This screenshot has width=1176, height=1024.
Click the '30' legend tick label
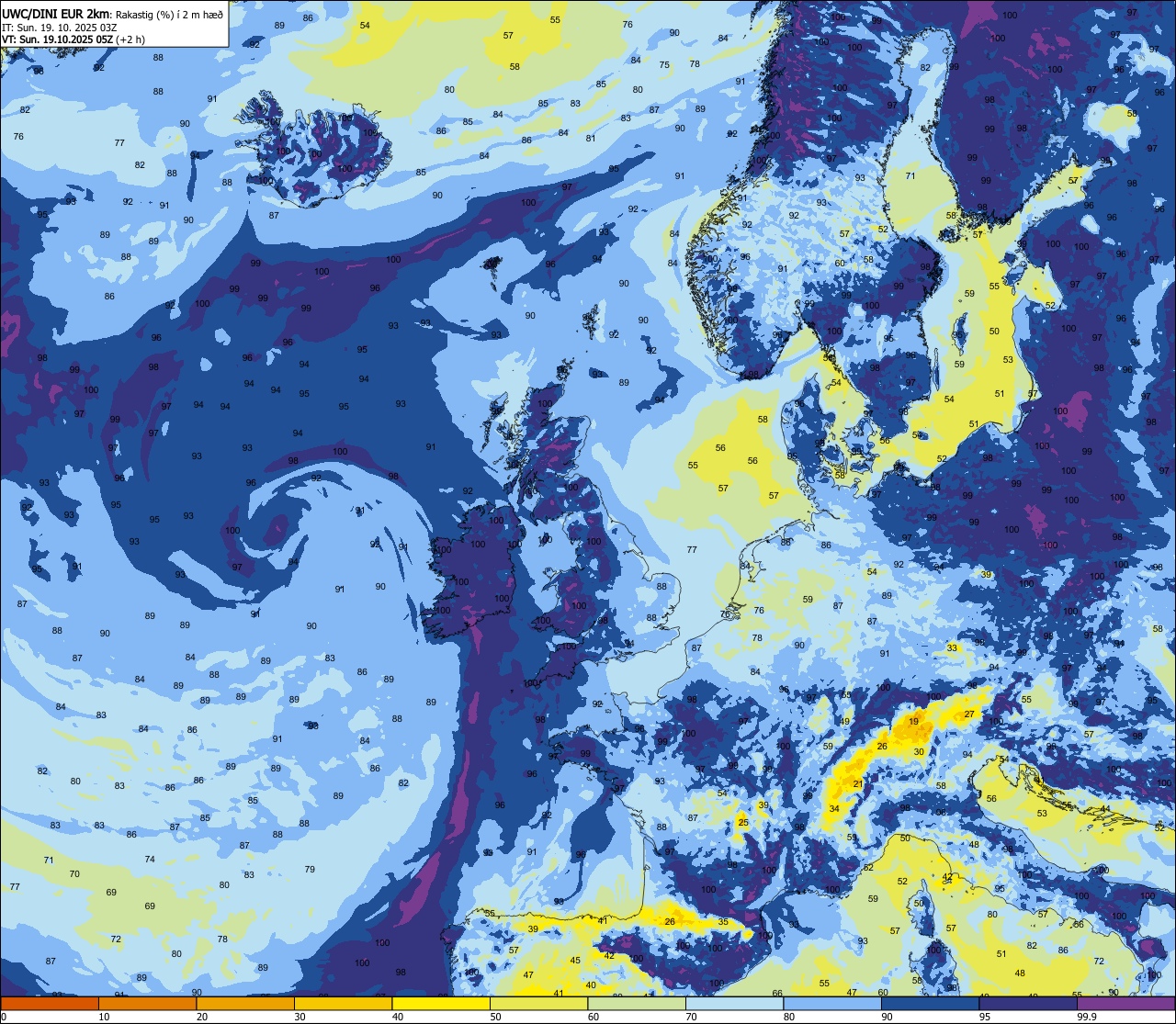point(300,1017)
